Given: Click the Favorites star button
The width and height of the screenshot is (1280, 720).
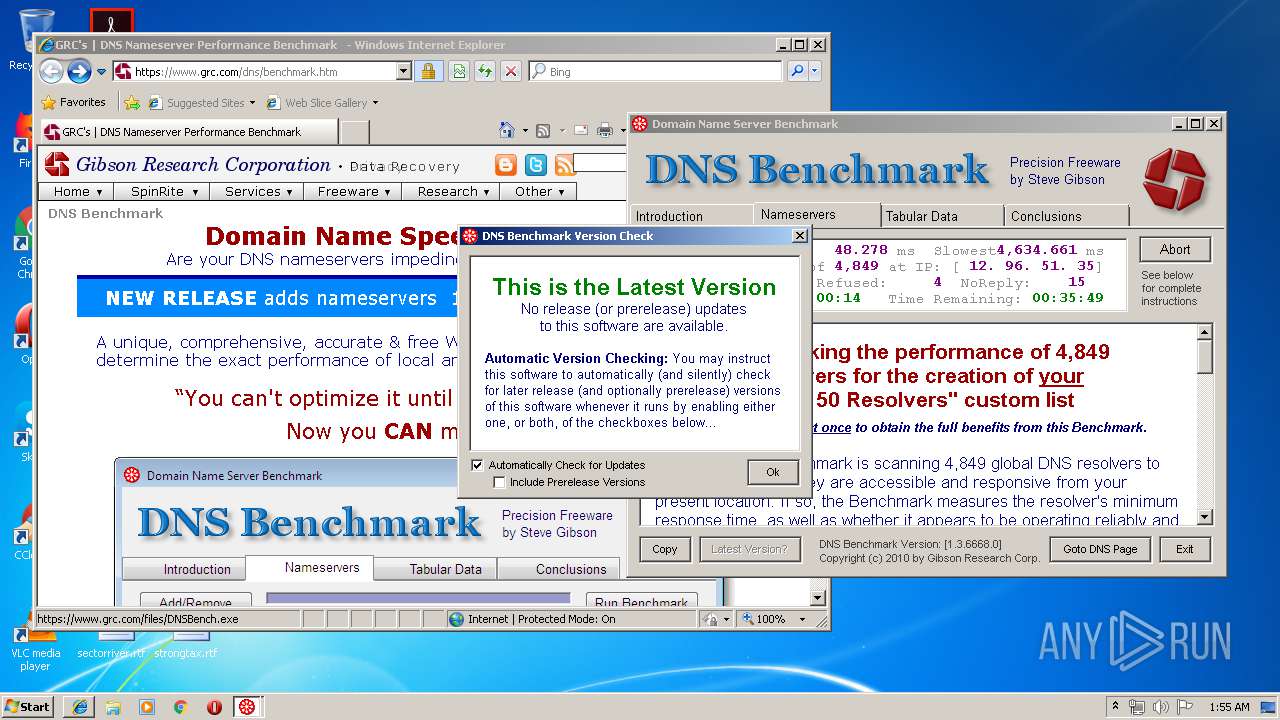Looking at the screenshot, I should 73,102.
